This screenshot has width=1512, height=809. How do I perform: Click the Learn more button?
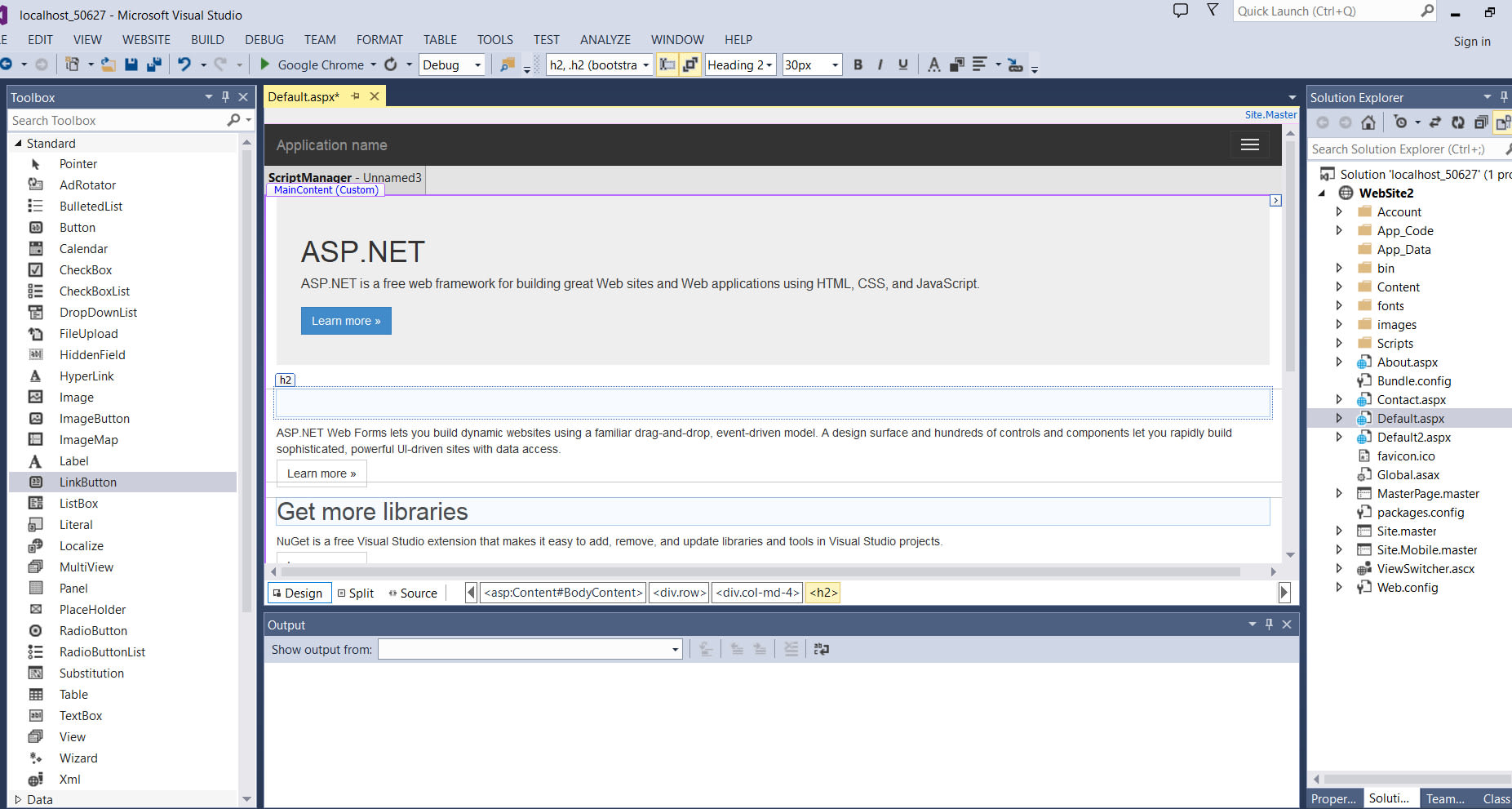346,320
